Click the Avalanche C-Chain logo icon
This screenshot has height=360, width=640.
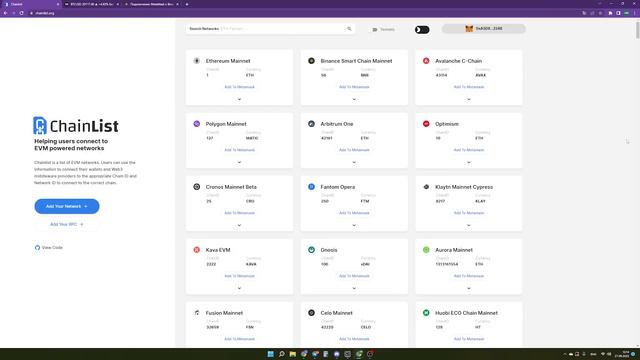(426, 61)
